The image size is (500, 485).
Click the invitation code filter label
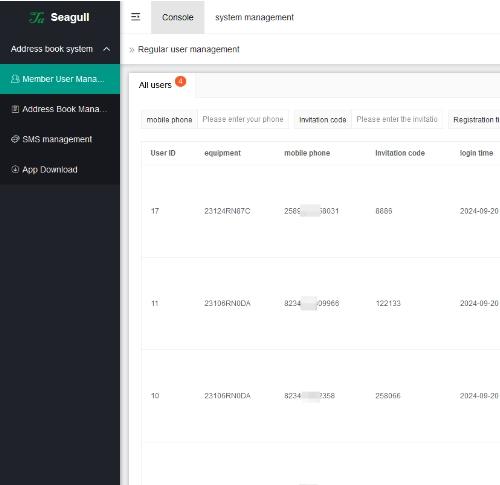click(323, 120)
